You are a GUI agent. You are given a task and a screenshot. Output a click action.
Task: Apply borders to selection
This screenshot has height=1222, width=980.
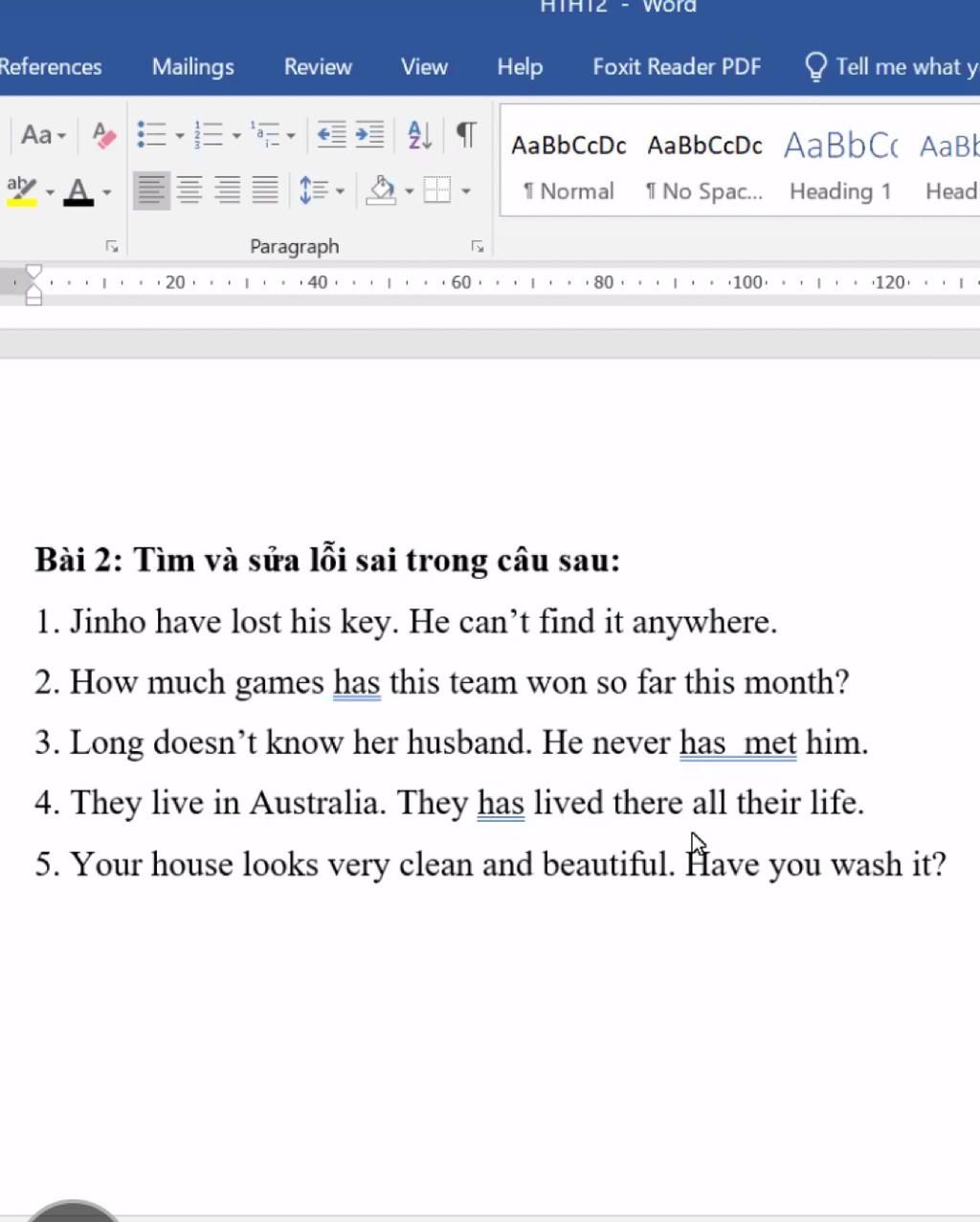coord(437,190)
